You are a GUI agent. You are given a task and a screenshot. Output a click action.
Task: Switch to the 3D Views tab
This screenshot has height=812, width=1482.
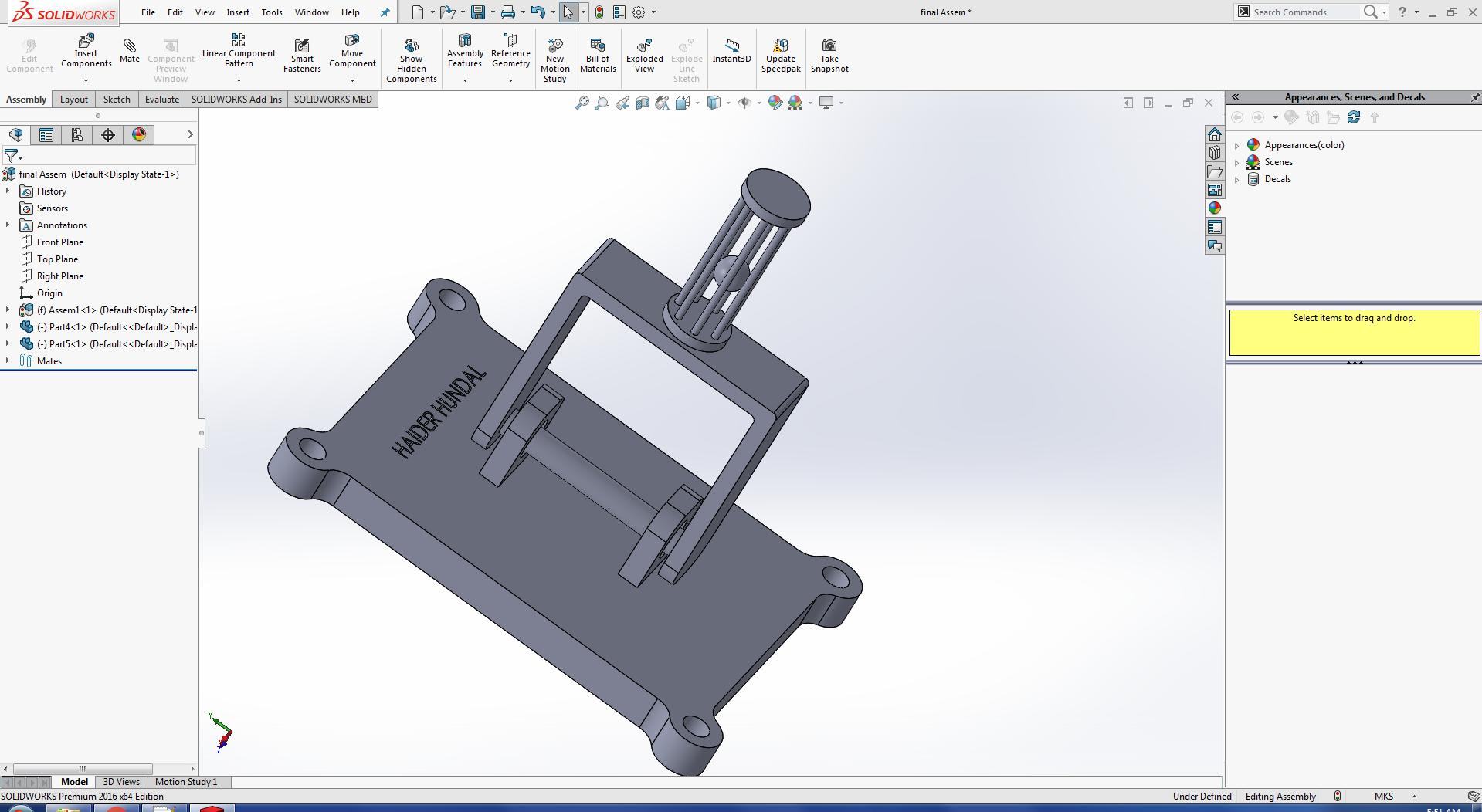121,782
